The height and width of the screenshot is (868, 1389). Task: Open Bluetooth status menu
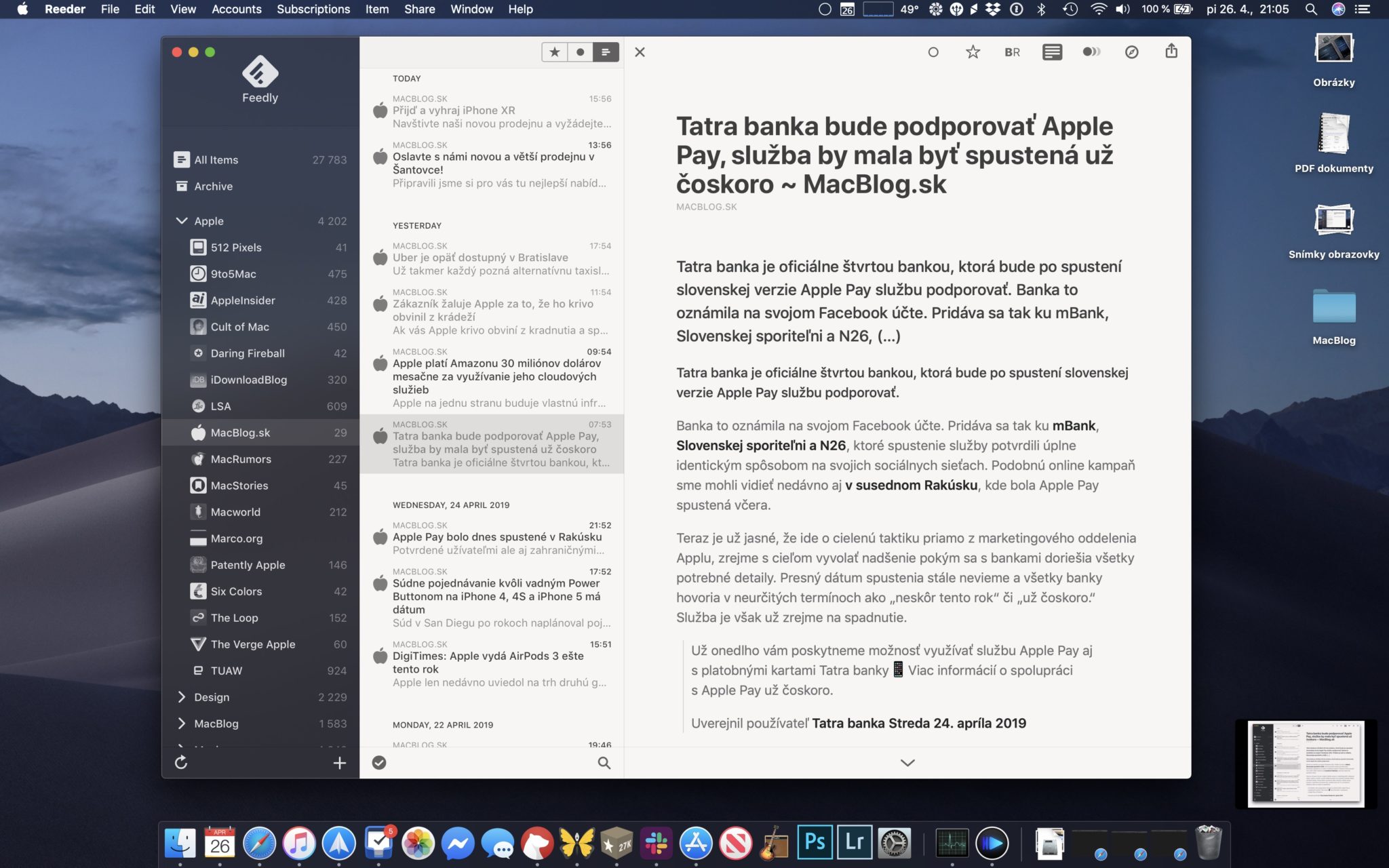tap(1042, 9)
